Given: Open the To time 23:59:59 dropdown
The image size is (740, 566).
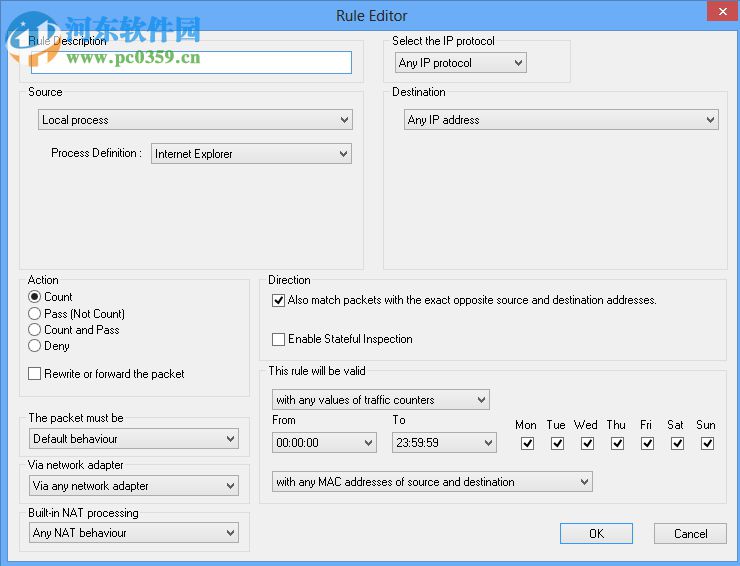Looking at the screenshot, I should click(x=444, y=443).
